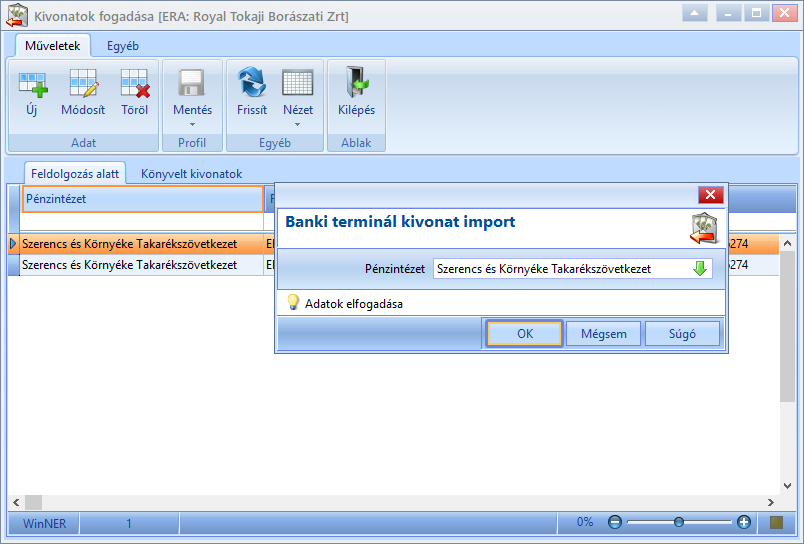This screenshot has height=544, width=804.
Task: Click the zoom in plus icon
Action: (743, 522)
